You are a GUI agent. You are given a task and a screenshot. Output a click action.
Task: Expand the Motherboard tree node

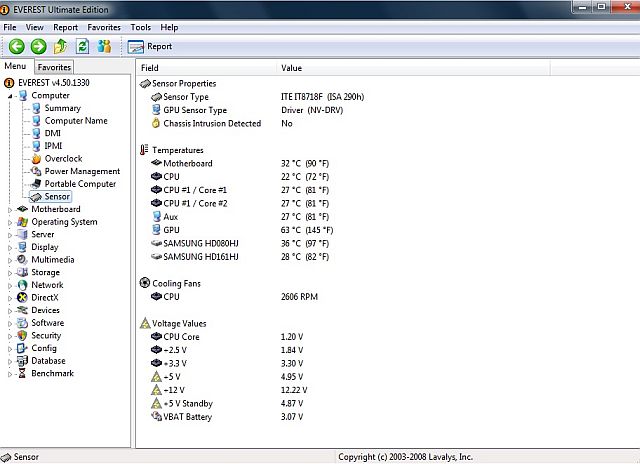(10, 210)
